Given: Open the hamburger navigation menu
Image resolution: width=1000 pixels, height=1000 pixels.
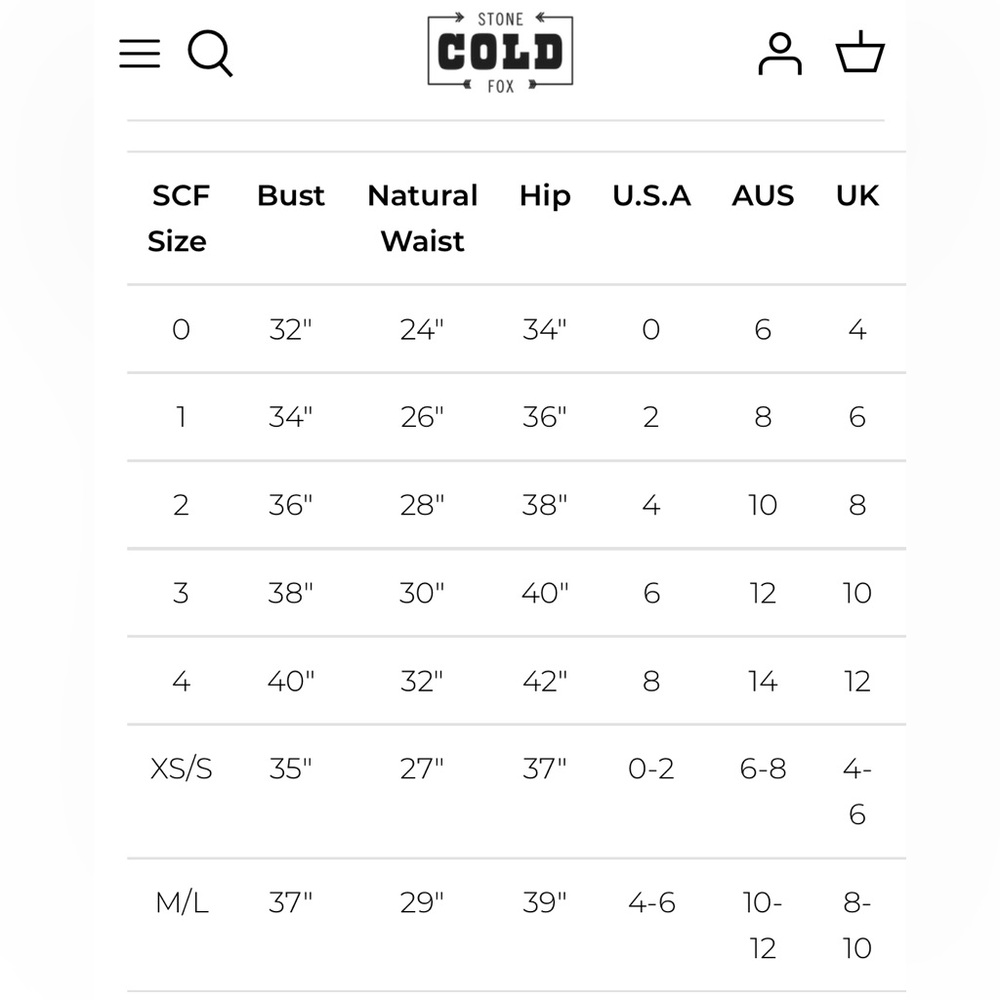Looking at the screenshot, I should click(x=140, y=53).
